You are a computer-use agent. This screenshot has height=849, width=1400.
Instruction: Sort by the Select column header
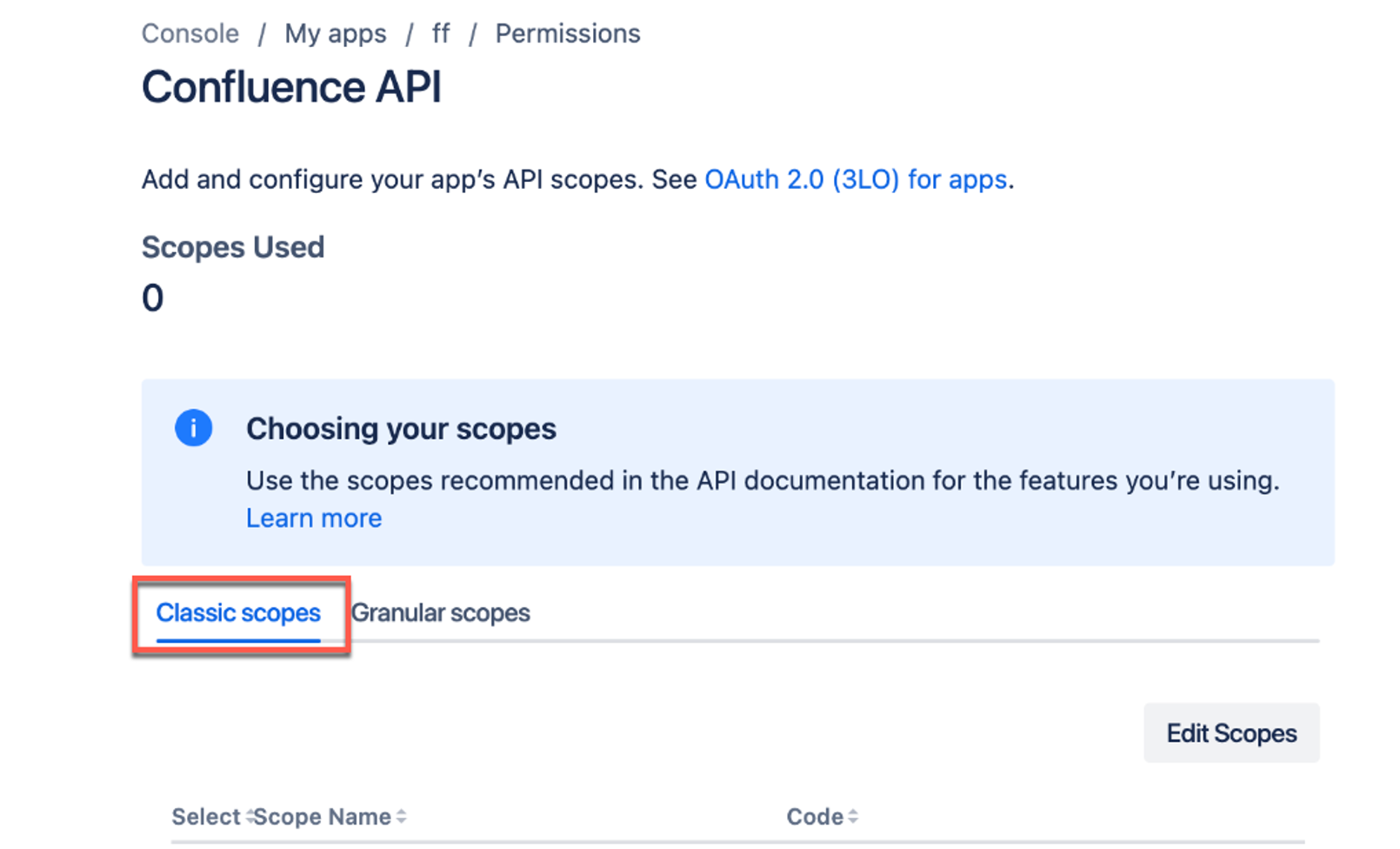click(x=205, y=817)
